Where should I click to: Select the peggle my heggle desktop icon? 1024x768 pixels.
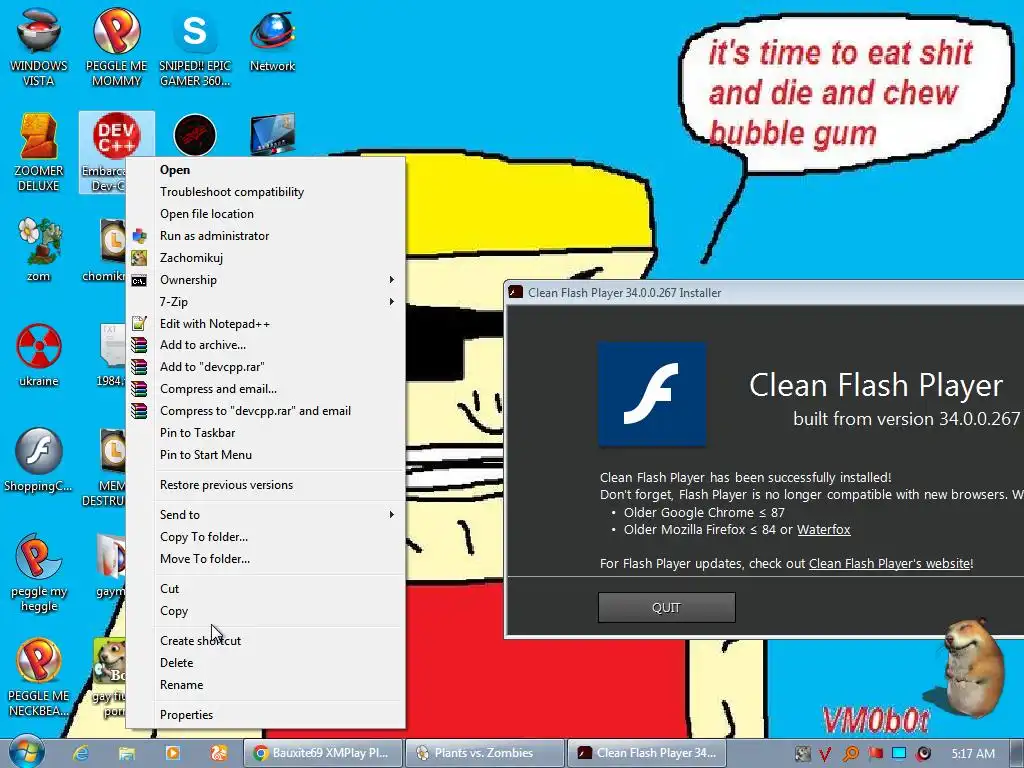click(x=39, y=572)
